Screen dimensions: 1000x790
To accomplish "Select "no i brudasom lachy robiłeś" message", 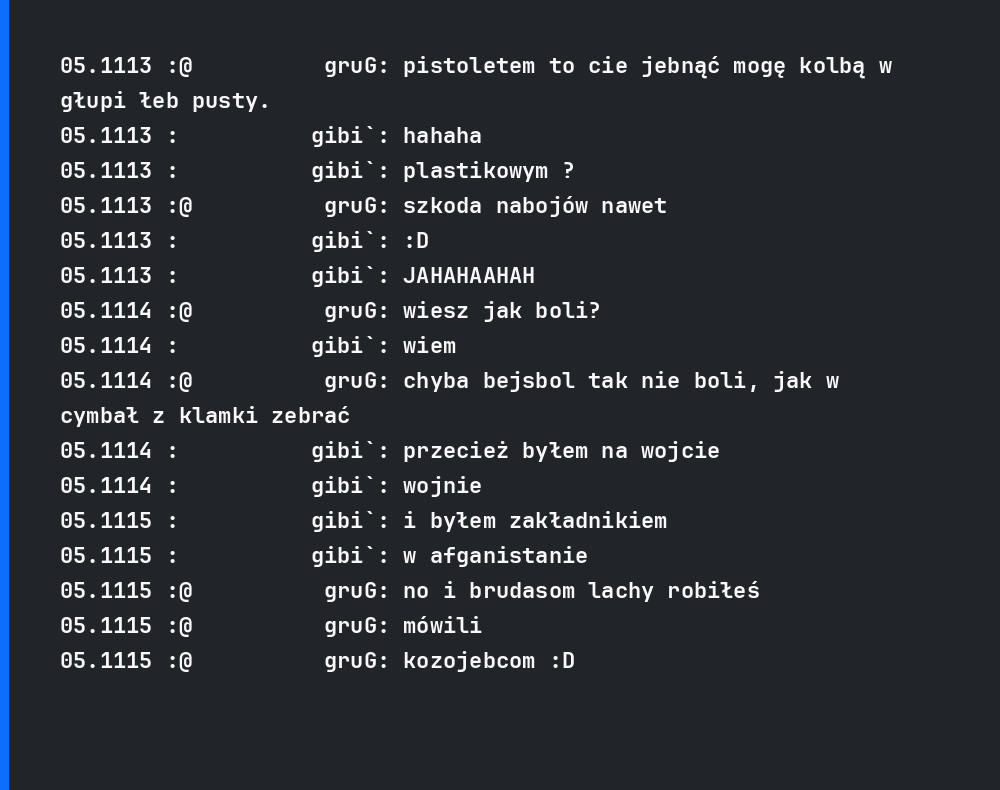I will 581,591.
